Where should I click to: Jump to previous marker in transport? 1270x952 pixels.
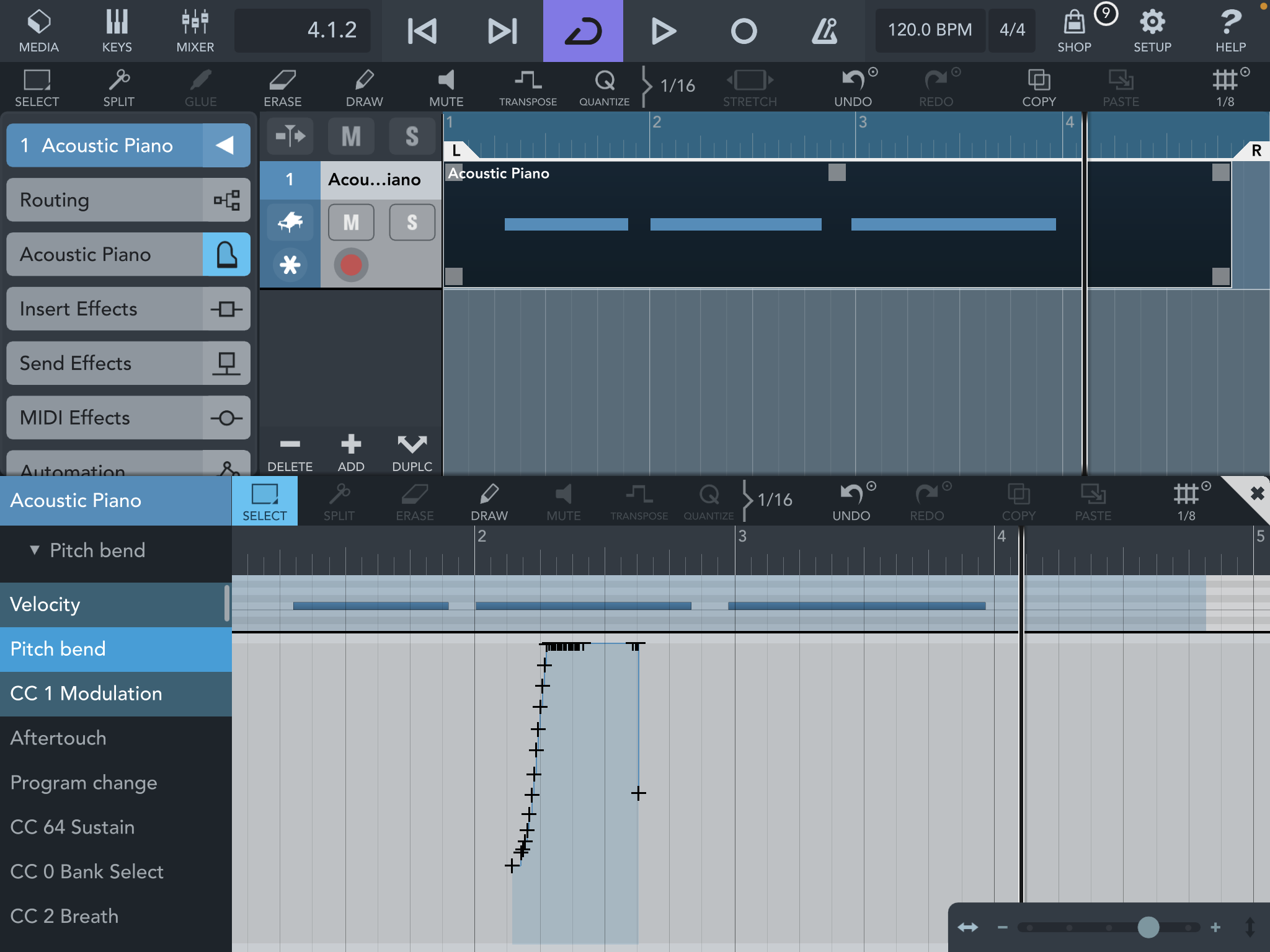pos(422,31)
